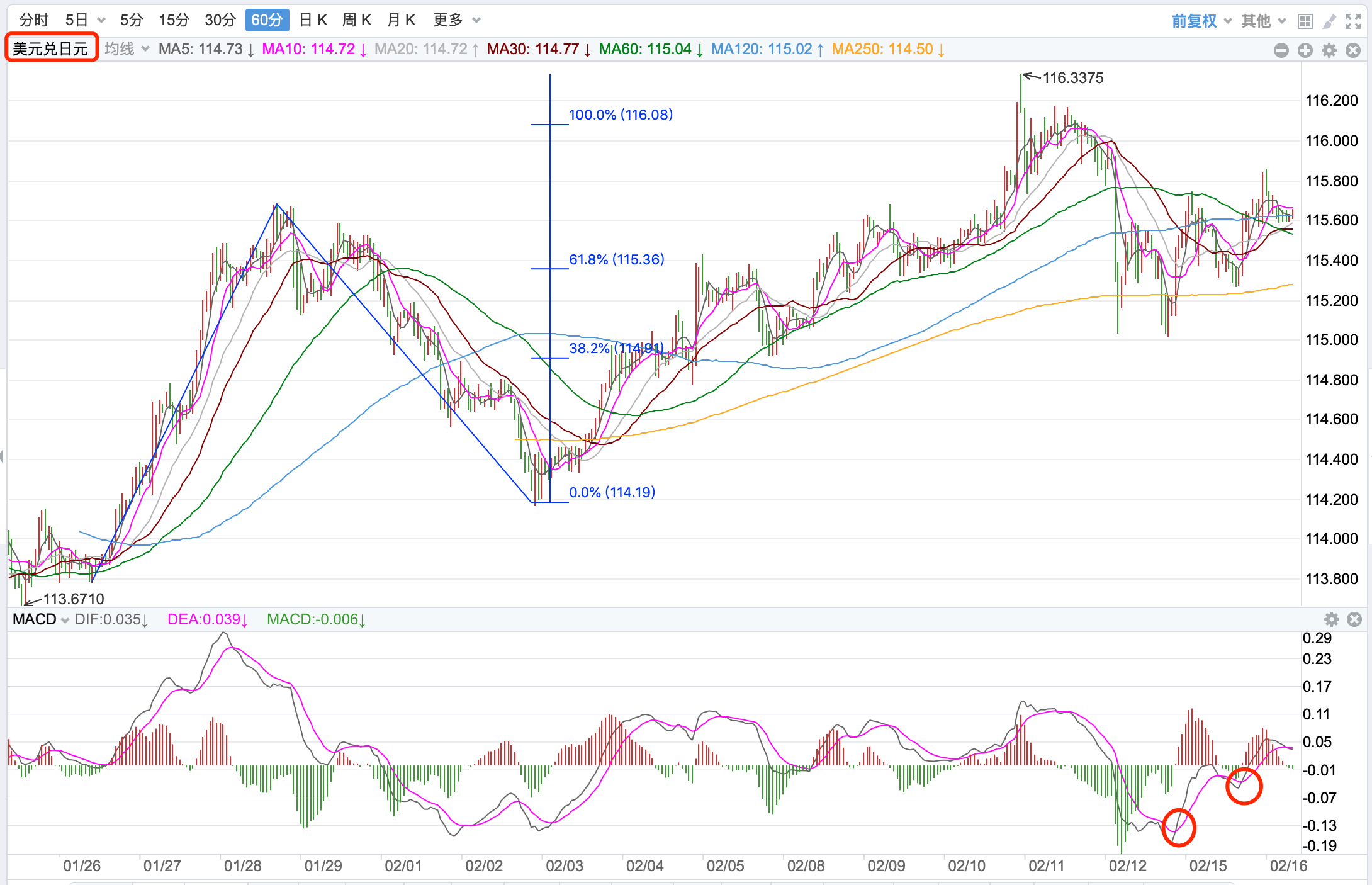Click the MA20: 114.72 label
Viewport: 1372px width, 885px height.
point(427,49)
